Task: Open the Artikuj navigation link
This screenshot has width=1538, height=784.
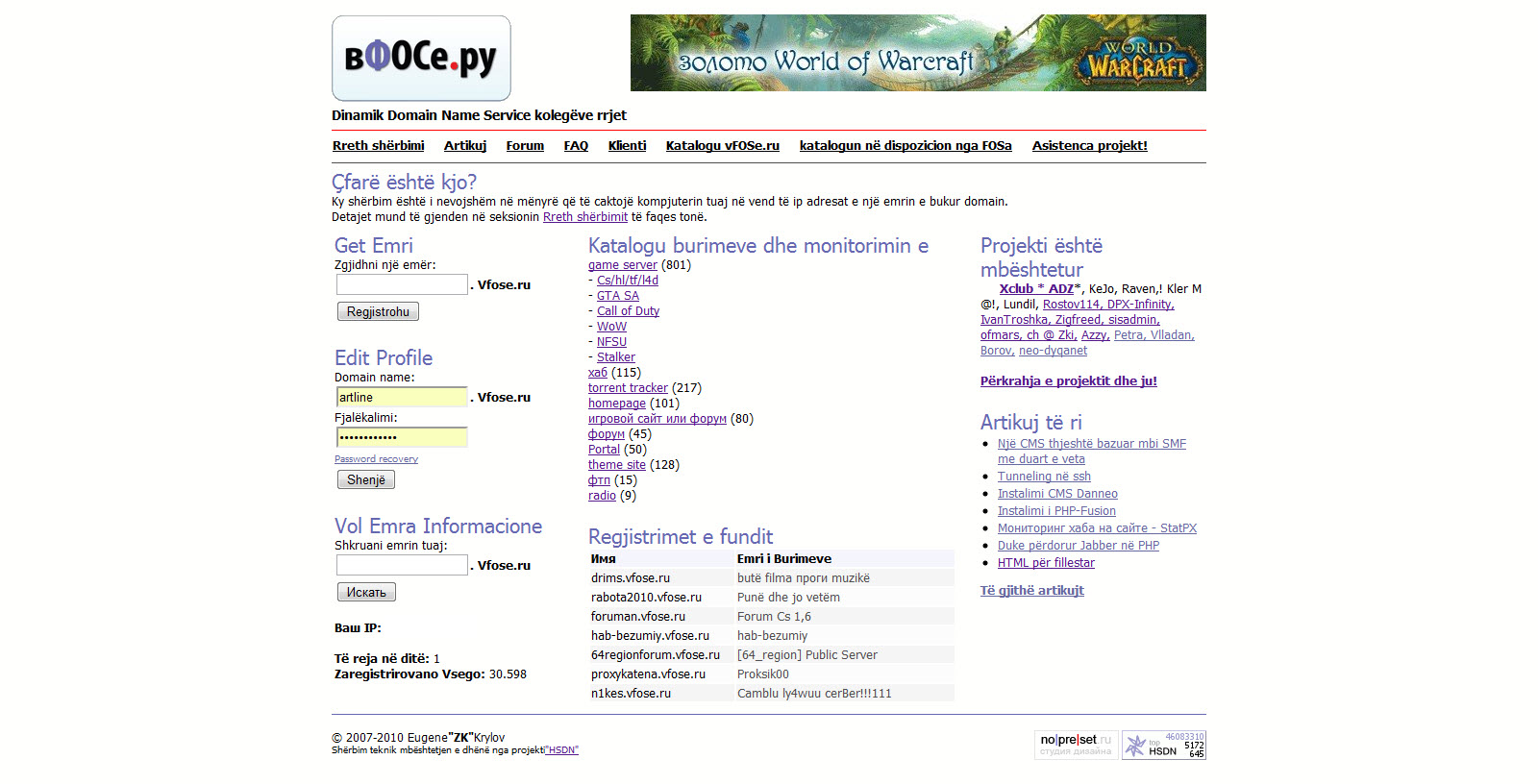Action: (465, 146)
